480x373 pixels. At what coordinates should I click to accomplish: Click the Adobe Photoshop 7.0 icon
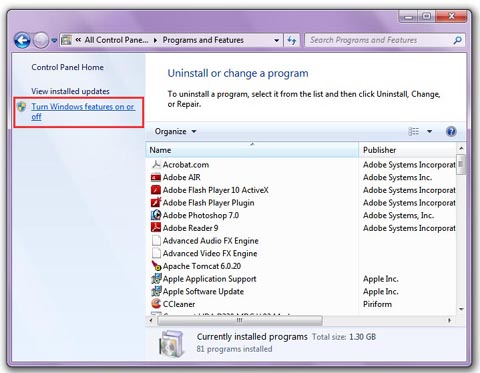[x=156, y=215]
